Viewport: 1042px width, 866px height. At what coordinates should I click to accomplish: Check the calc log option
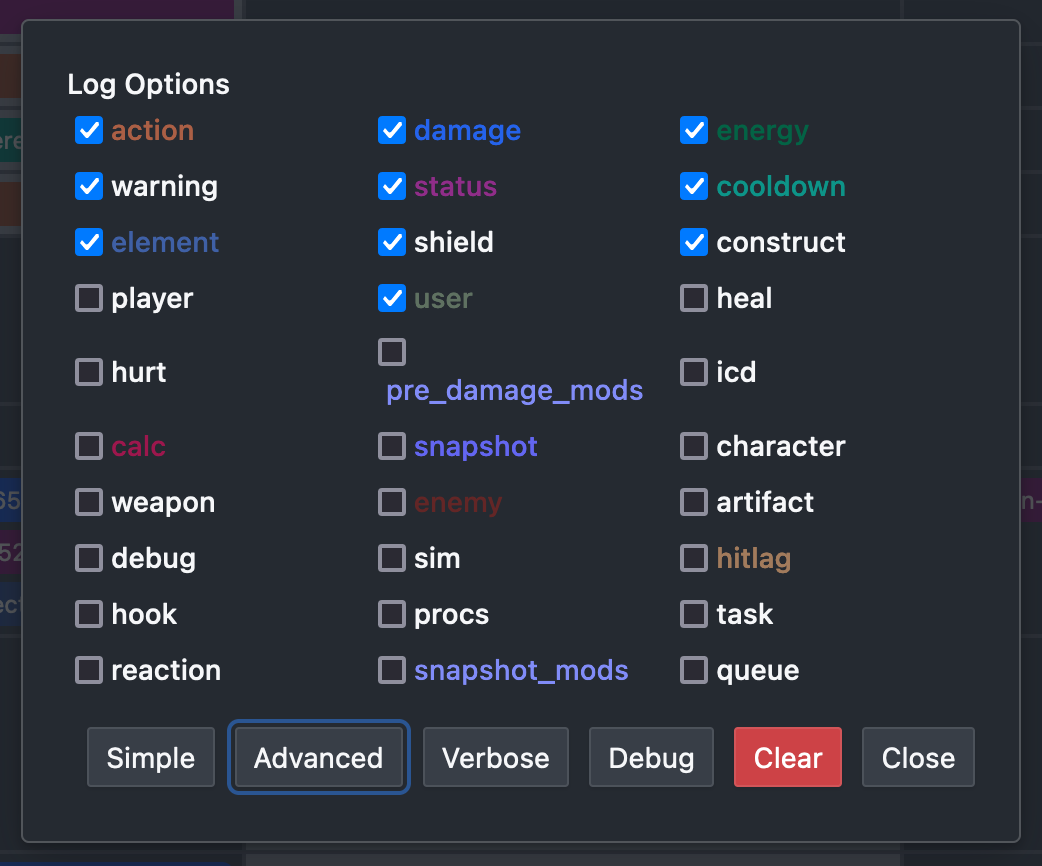pyautogui.click(x=89, y=446)
